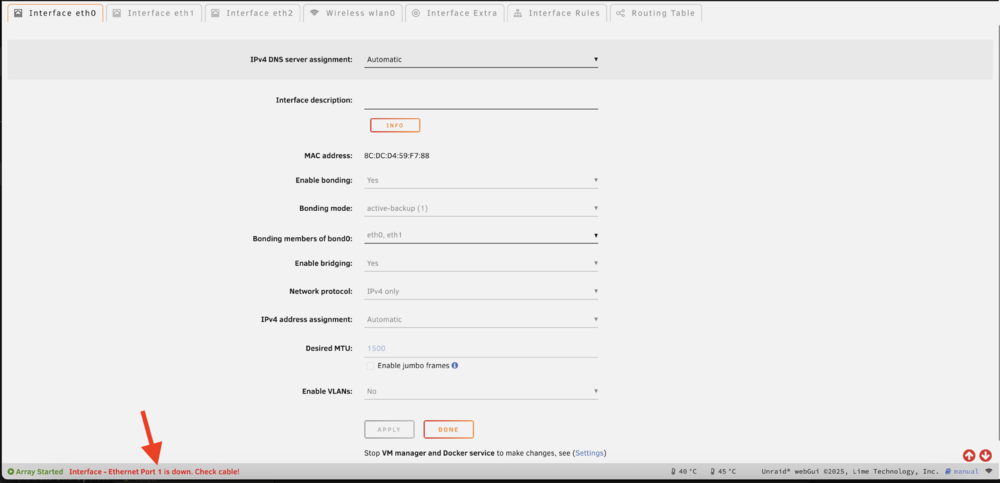This screenshot has width=1000, height=483.
Task: Open the Interface eth0 tab
Action: coord(55,13)
